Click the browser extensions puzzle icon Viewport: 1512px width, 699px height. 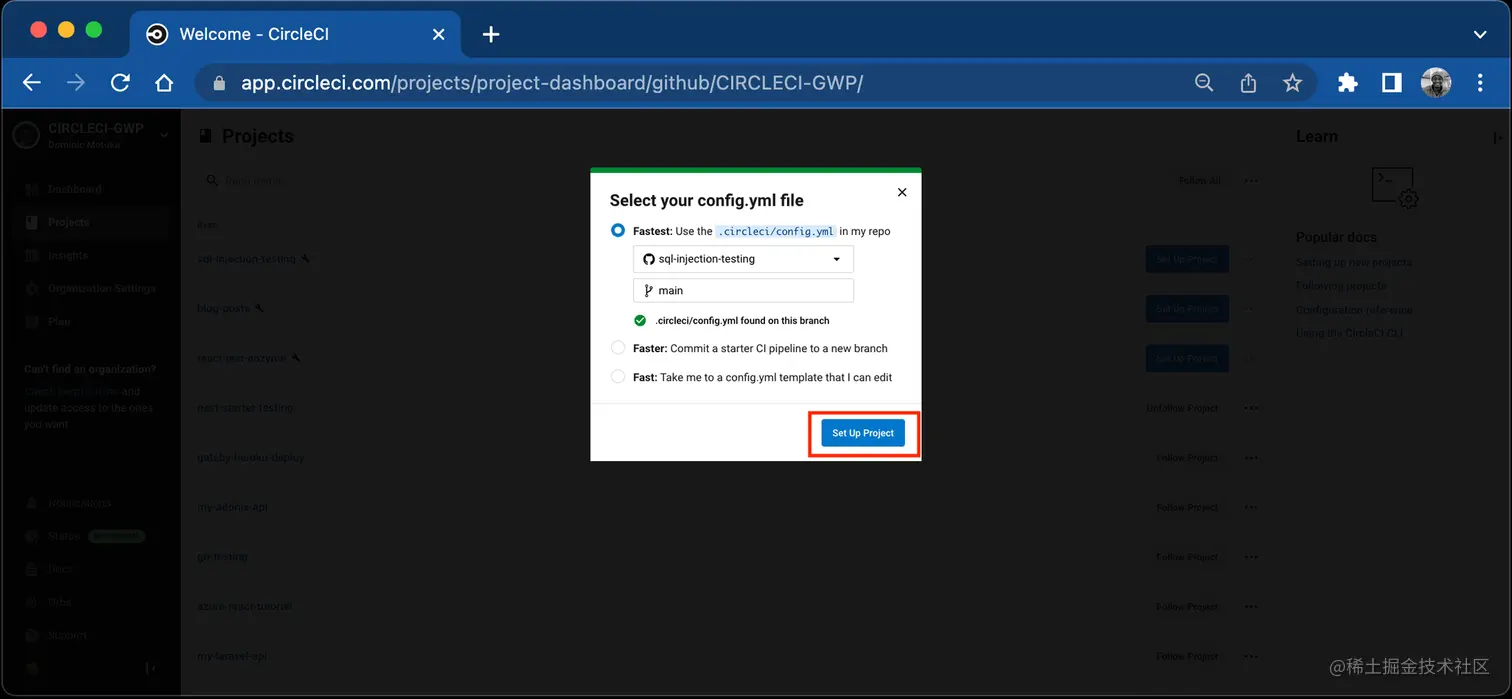(x=1347, y=82)
